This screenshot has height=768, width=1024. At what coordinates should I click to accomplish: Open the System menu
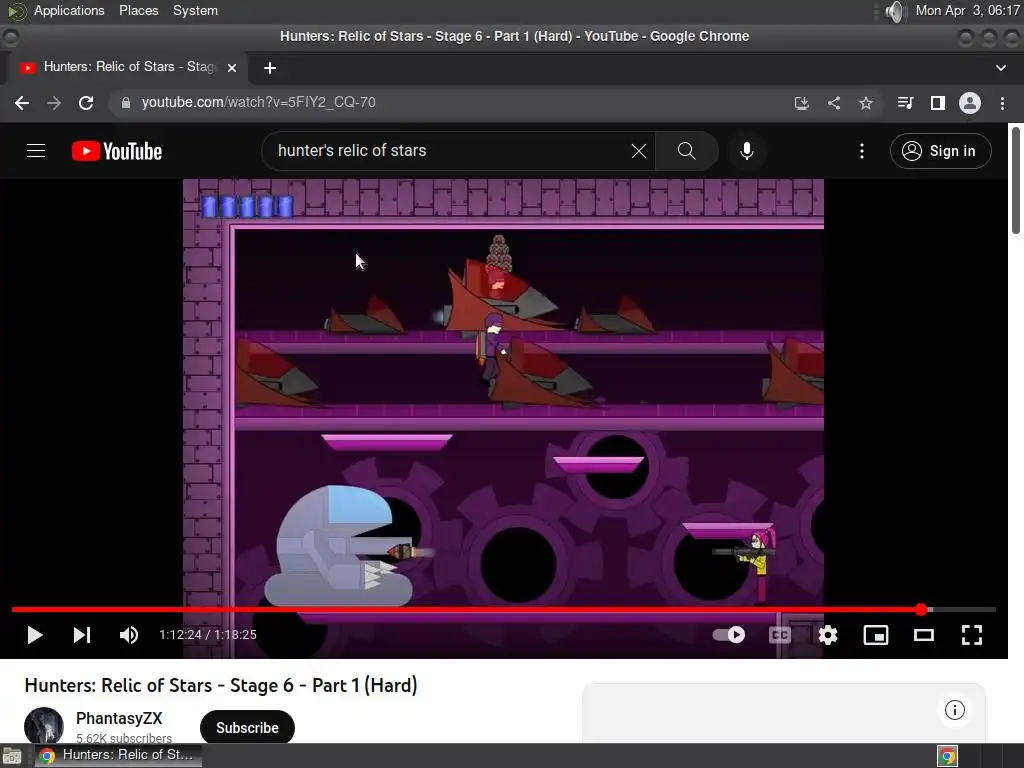pyautogui.click(x=195, y=10)
